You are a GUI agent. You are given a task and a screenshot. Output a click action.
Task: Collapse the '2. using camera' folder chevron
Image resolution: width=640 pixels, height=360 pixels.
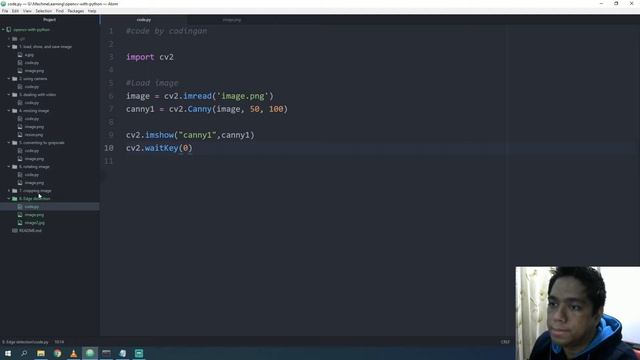(9, 78)
